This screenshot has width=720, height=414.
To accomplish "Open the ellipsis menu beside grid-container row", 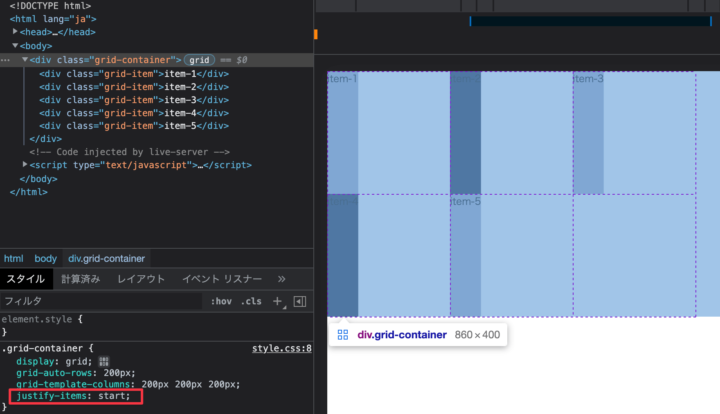I will coord(5,60).
